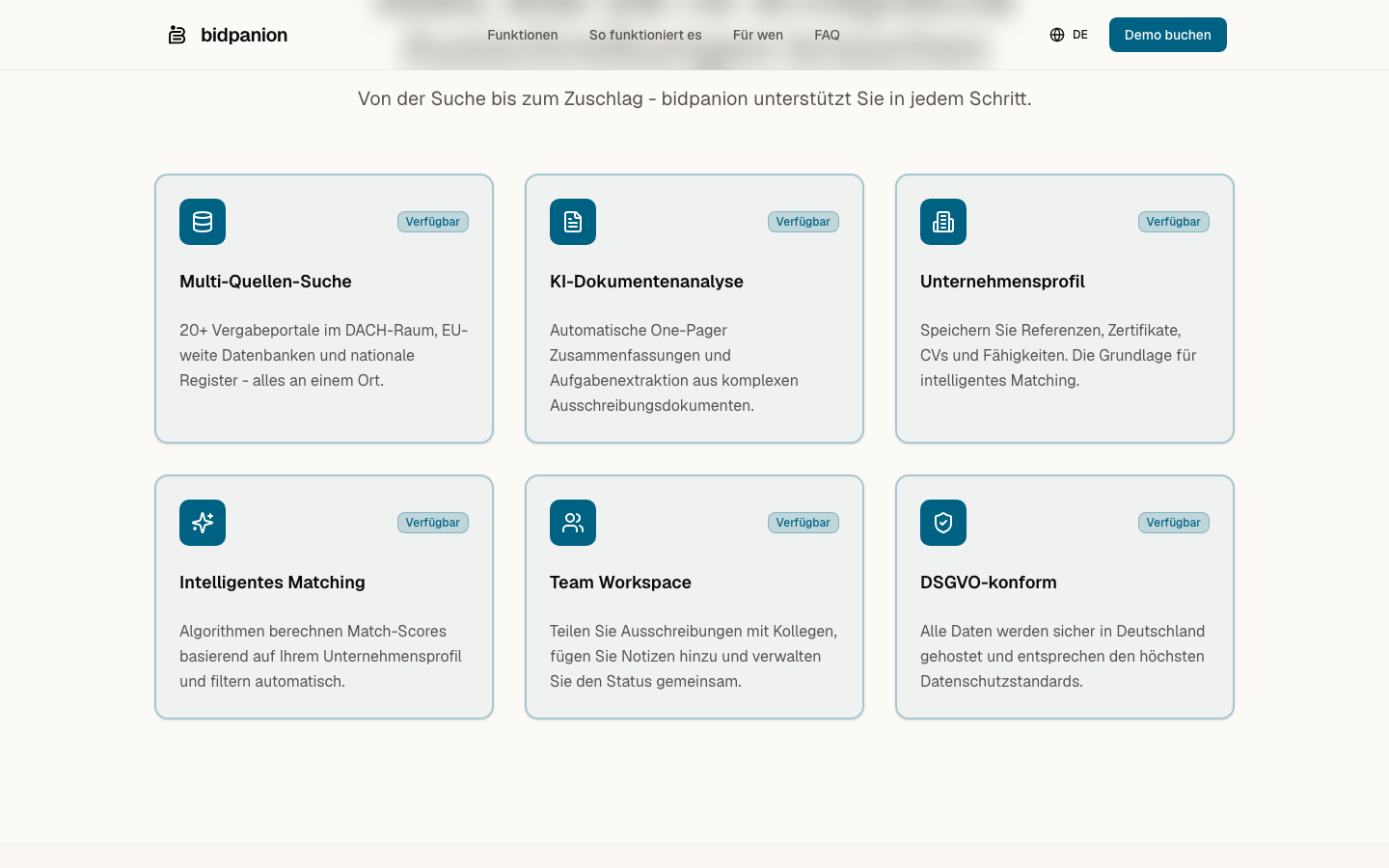Click Verfügbar badge on Unternehmensprofil card
The width and height of the screenshot is (1389, 868).
(x=1174, y=222)
